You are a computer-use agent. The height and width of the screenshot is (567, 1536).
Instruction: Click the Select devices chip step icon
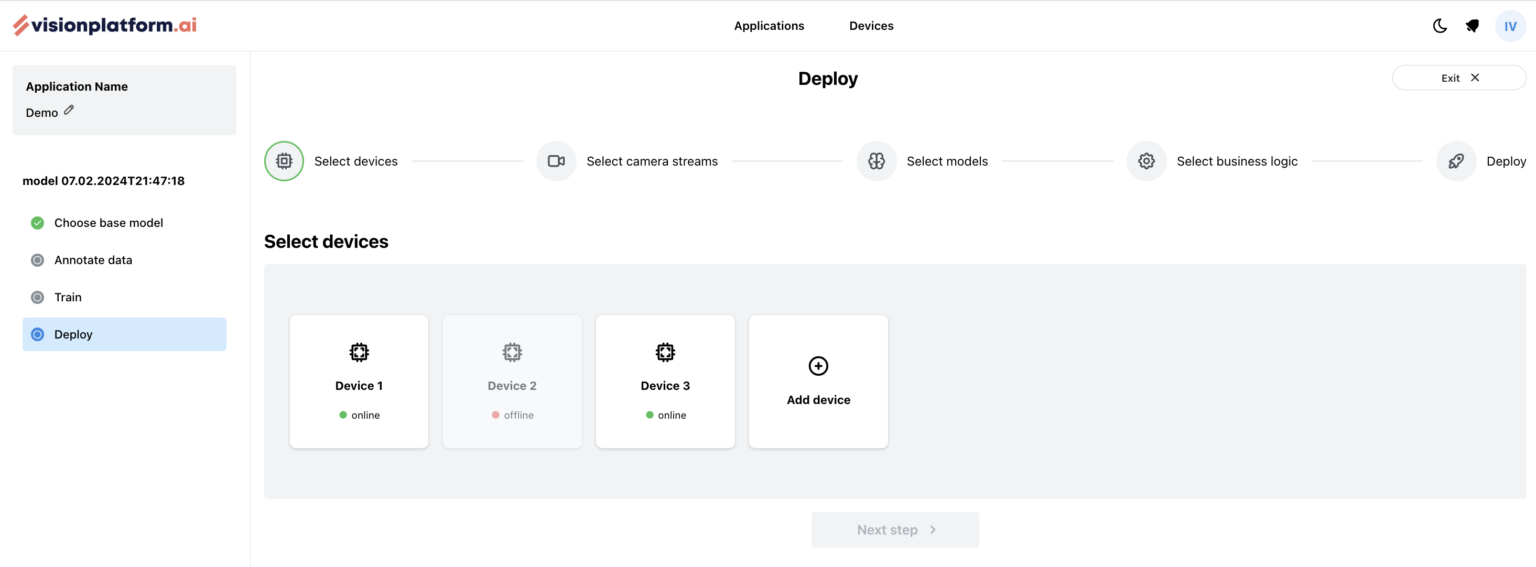[x=284, y=161]
